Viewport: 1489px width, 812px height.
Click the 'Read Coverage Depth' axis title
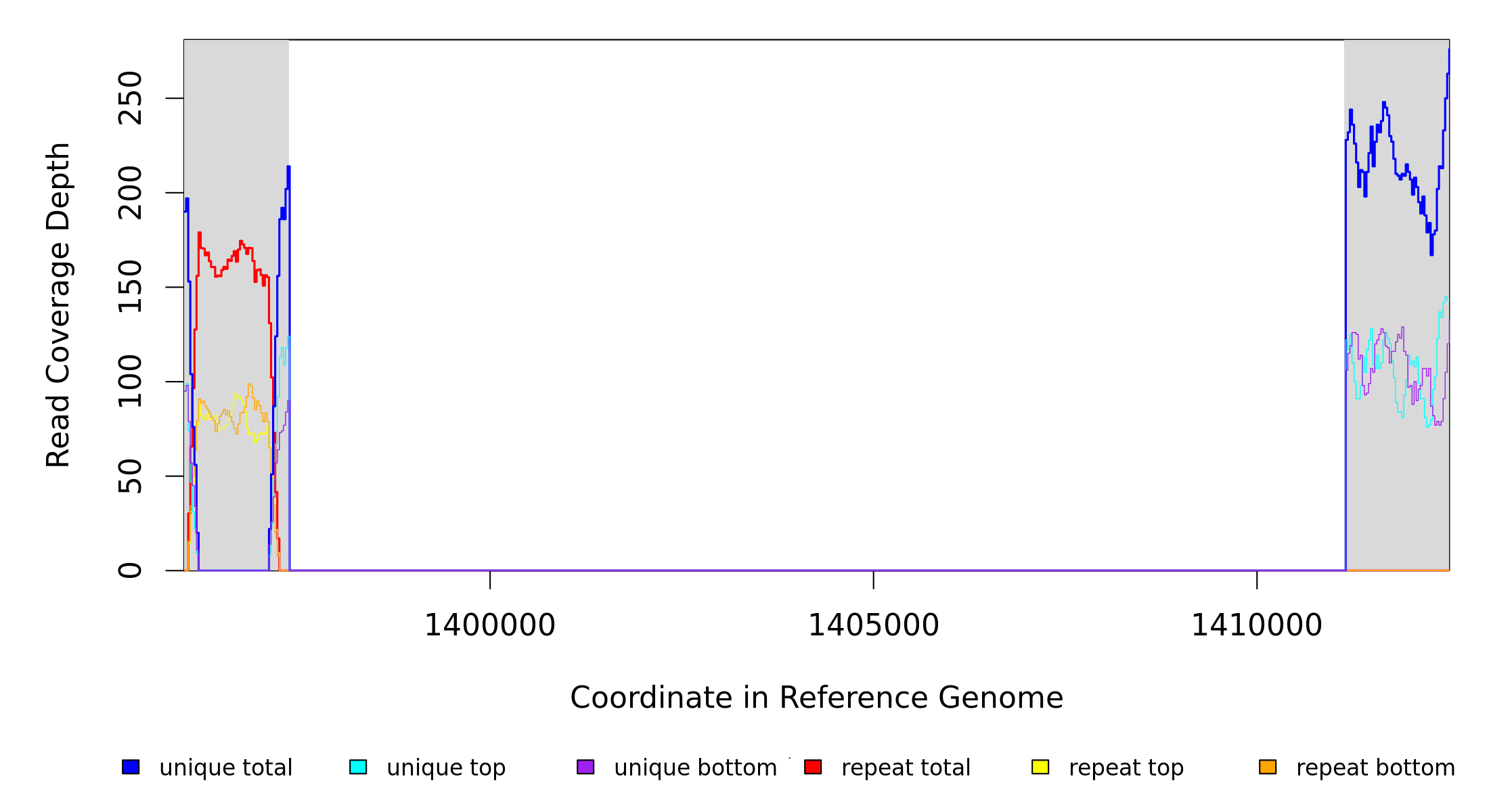click(58, 304)
